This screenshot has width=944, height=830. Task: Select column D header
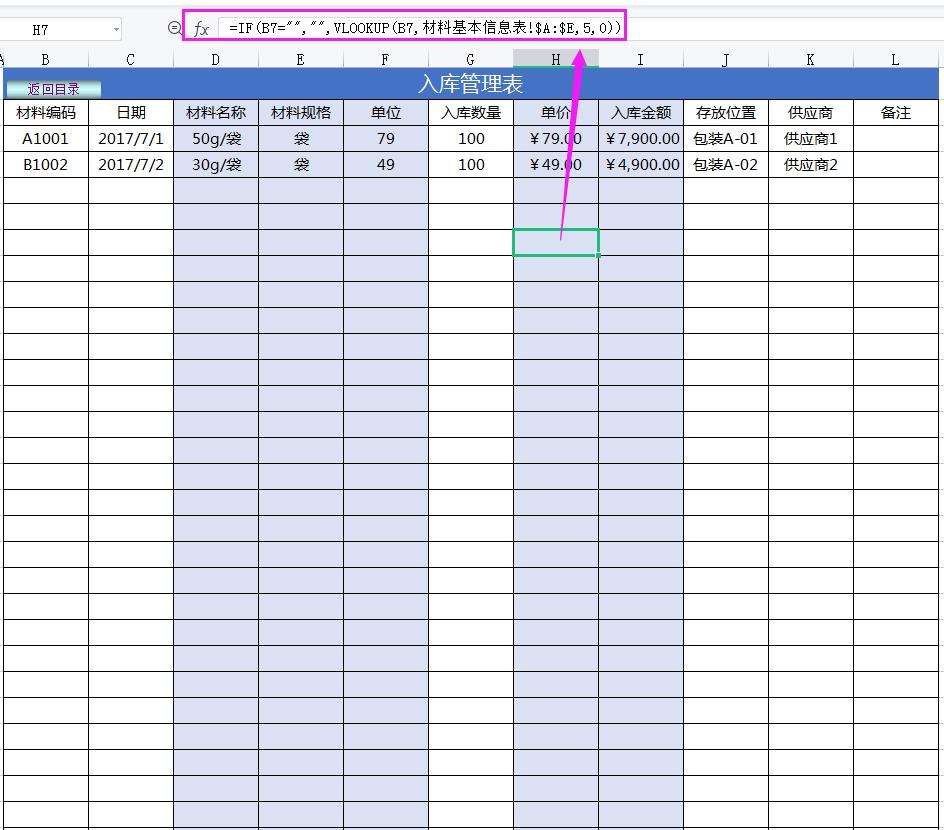(216, 60)
